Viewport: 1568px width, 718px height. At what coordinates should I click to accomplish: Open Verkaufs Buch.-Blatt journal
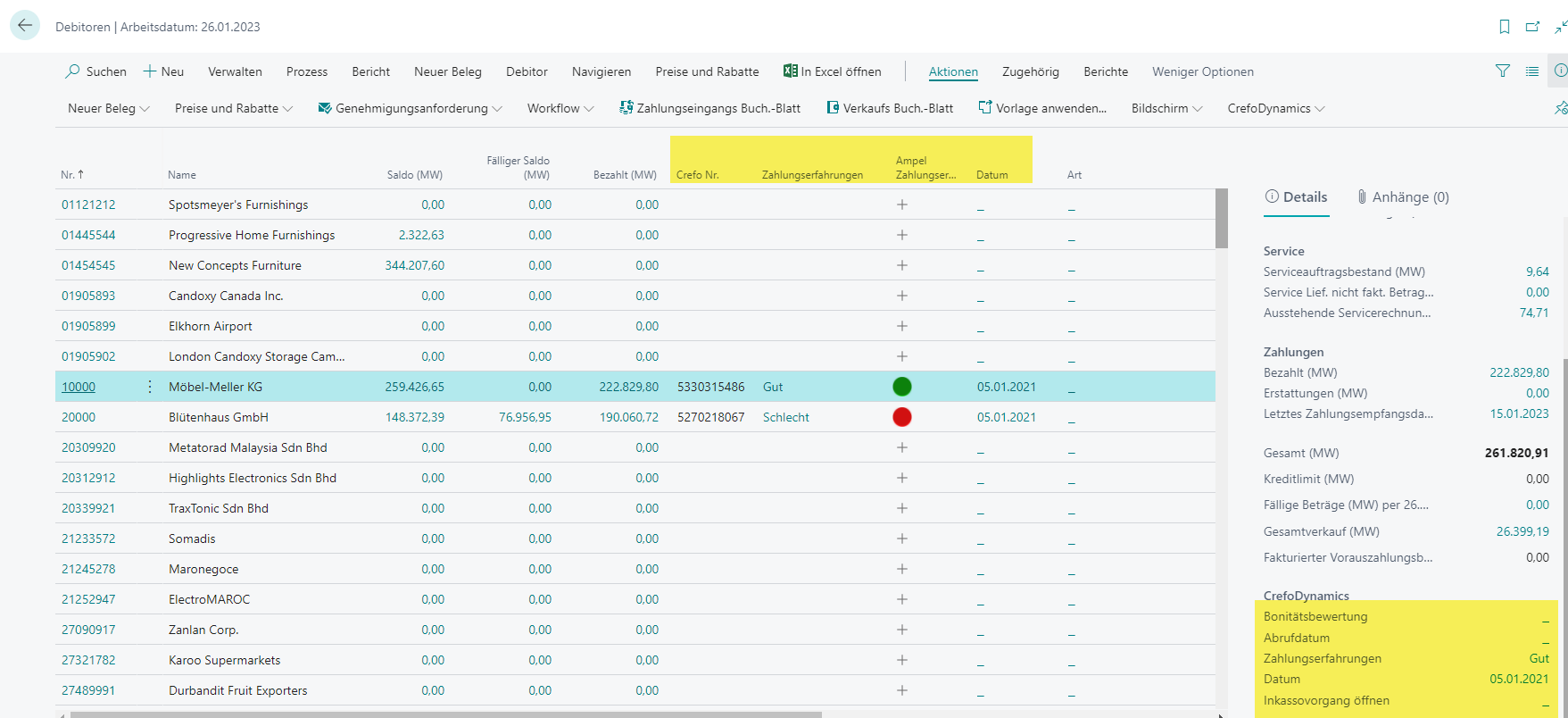point(890,108)
